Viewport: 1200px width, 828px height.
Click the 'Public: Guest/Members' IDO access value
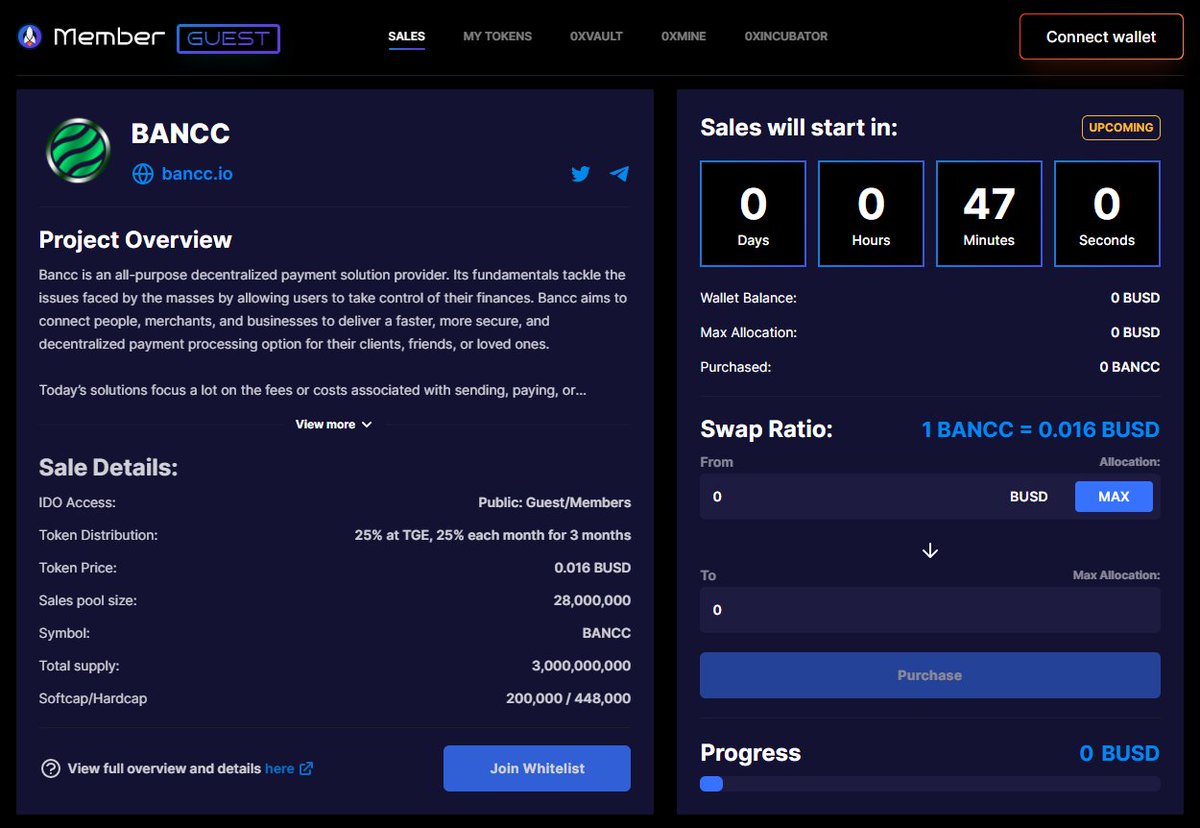pyautogui.click(x=555, y=502)
